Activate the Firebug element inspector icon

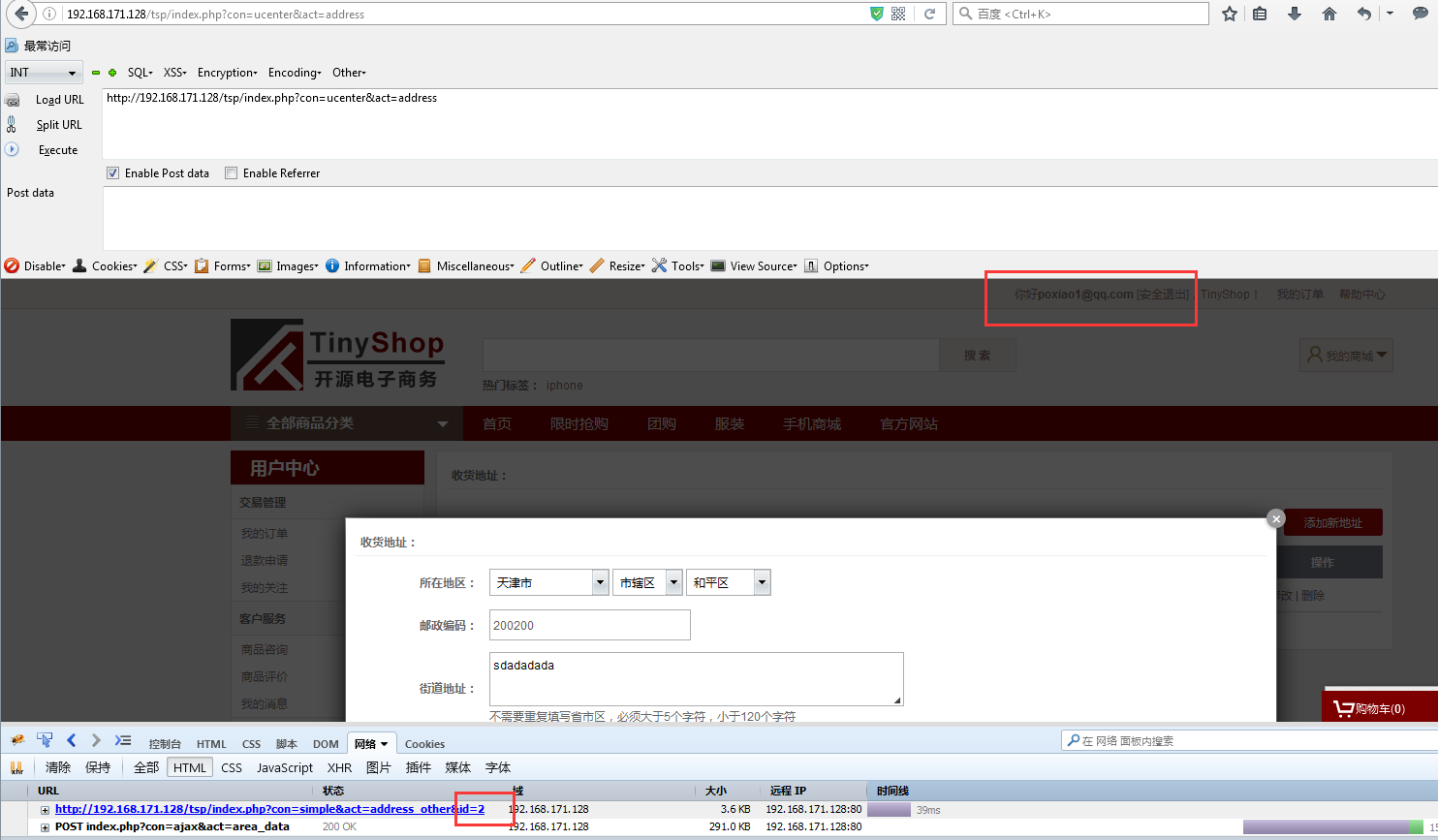click(45, 740)
